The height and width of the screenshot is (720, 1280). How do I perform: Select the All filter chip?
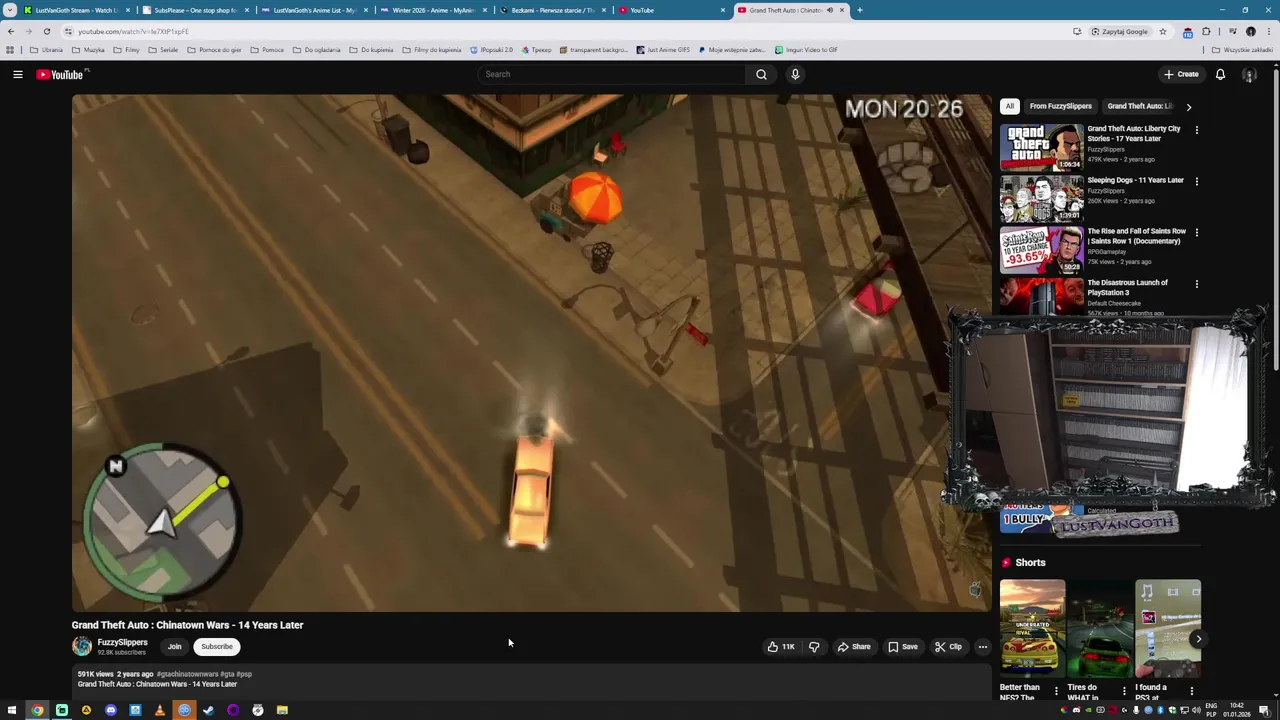1009,106
